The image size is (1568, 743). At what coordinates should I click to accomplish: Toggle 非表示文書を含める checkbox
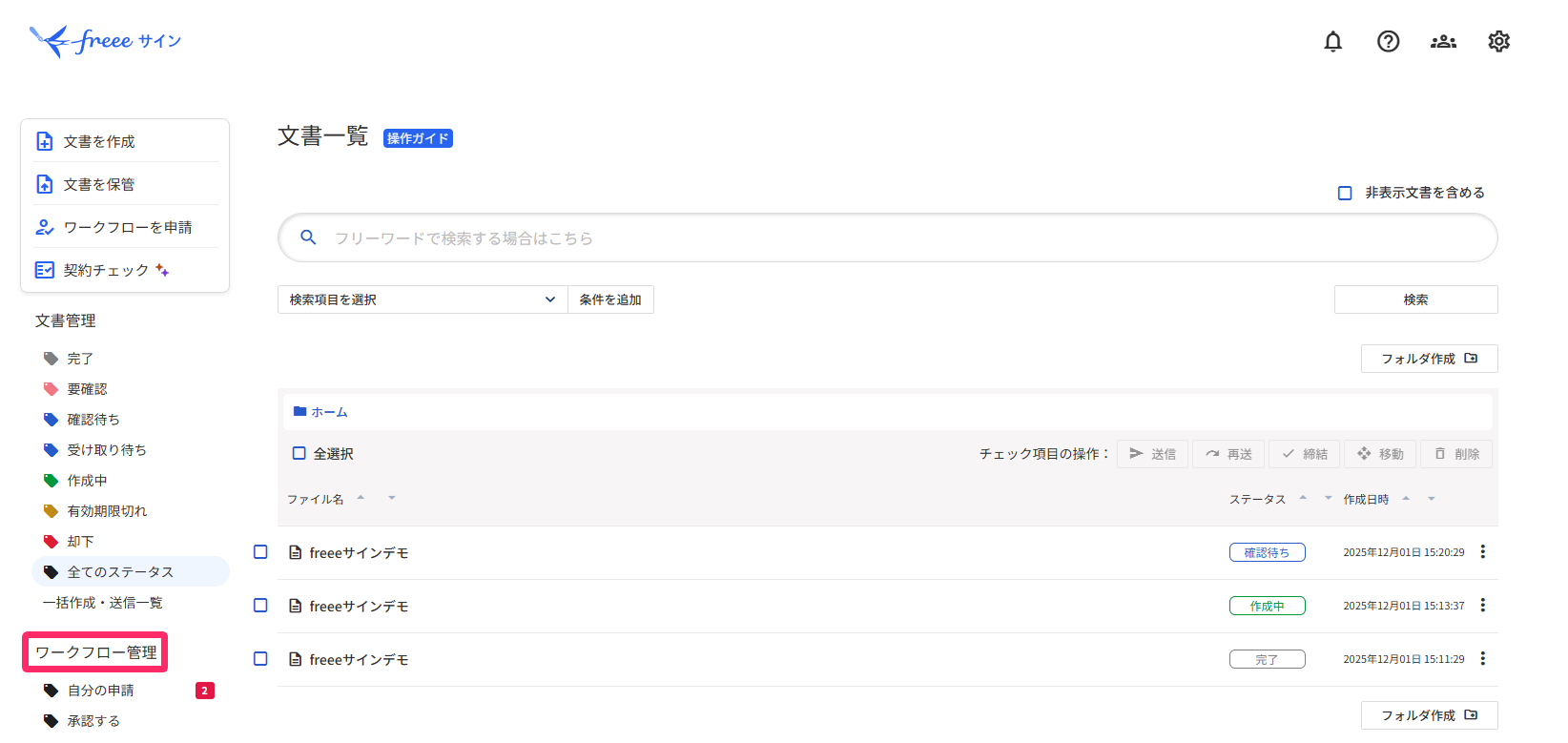(x=1345, y=193)
